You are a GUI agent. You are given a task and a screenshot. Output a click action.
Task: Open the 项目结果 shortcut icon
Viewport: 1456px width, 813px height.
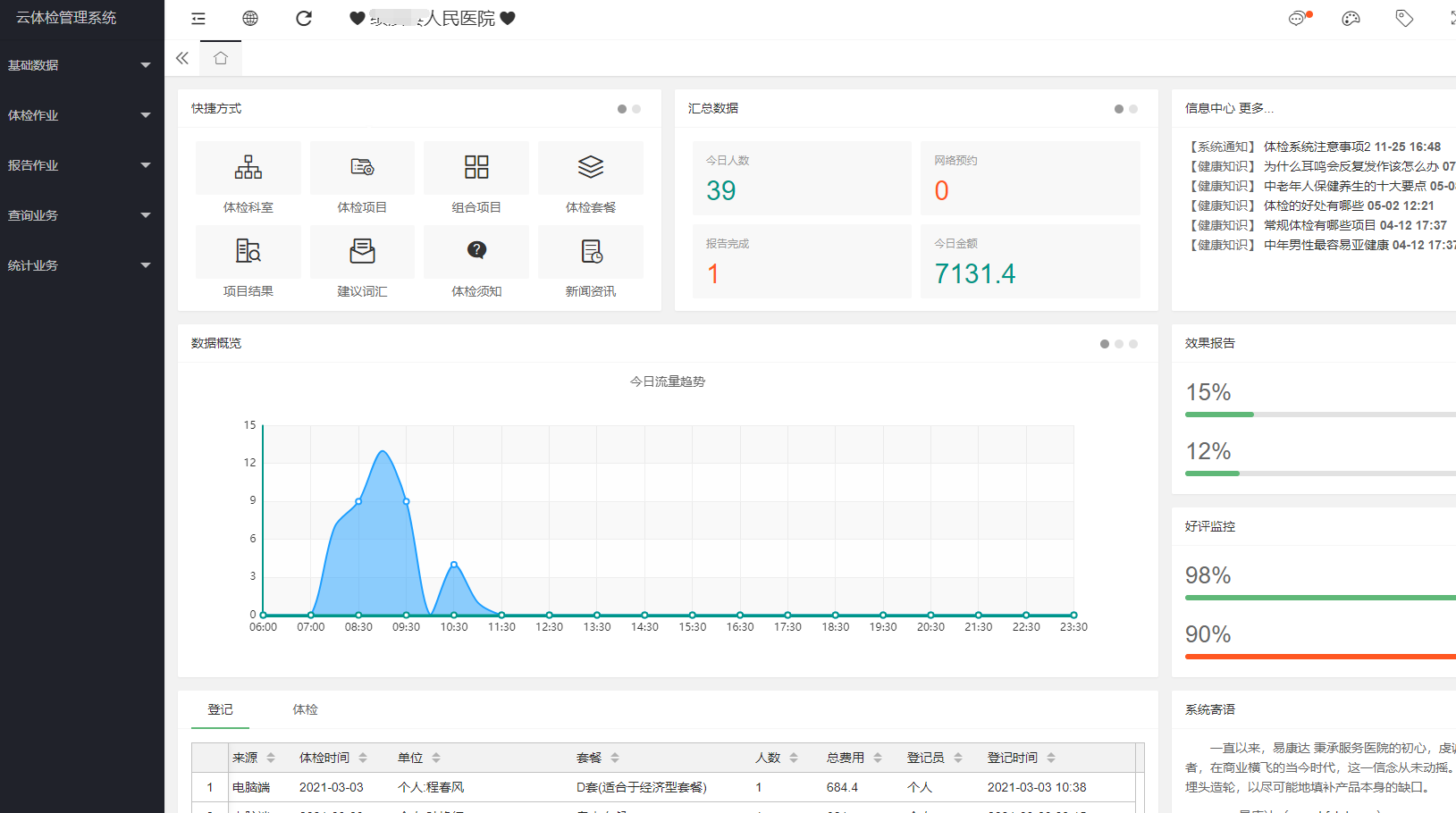[248, 252]
